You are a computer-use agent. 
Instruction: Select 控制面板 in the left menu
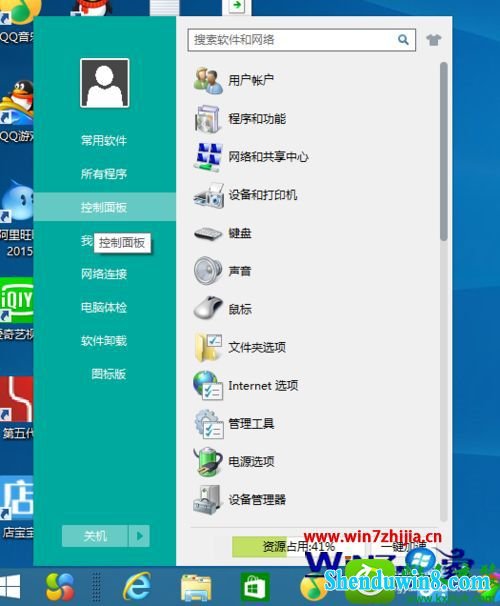coord(105,207)
